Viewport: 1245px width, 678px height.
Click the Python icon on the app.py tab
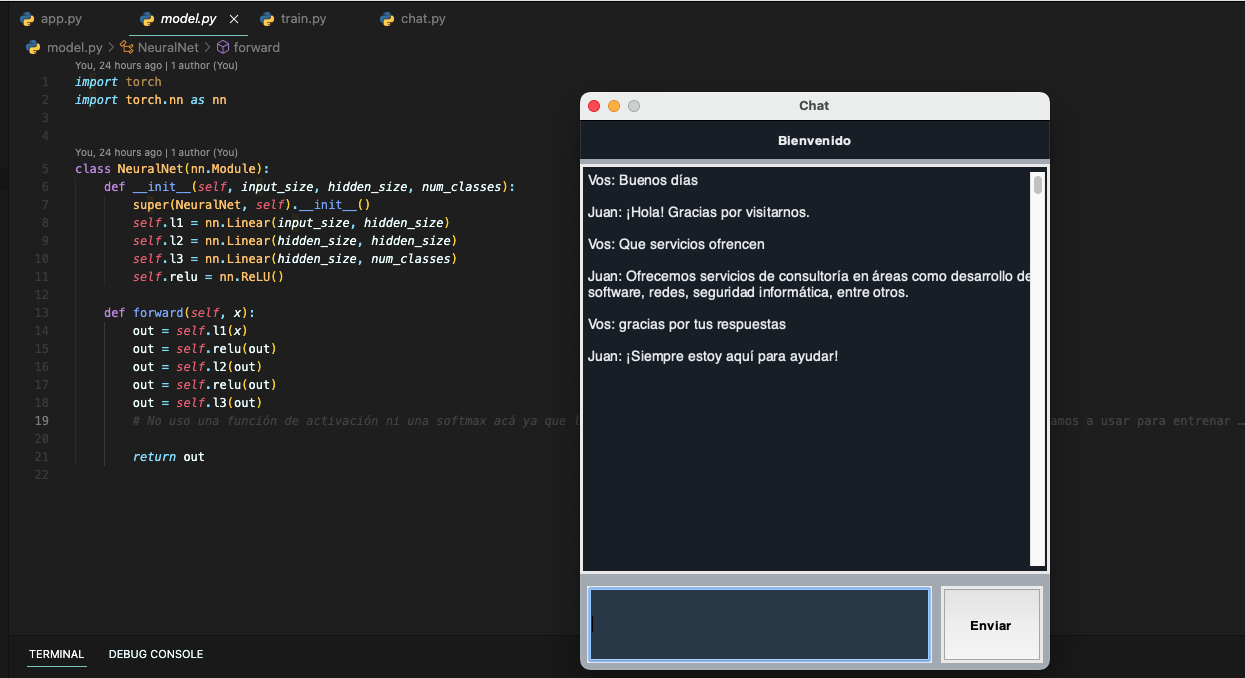tap(28, 19)
